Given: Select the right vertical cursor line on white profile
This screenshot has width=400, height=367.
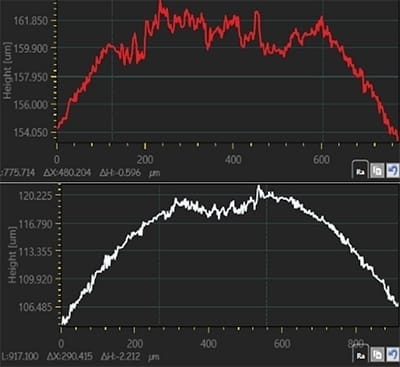Looking at the screenshot, I should [x=266, y=255].
